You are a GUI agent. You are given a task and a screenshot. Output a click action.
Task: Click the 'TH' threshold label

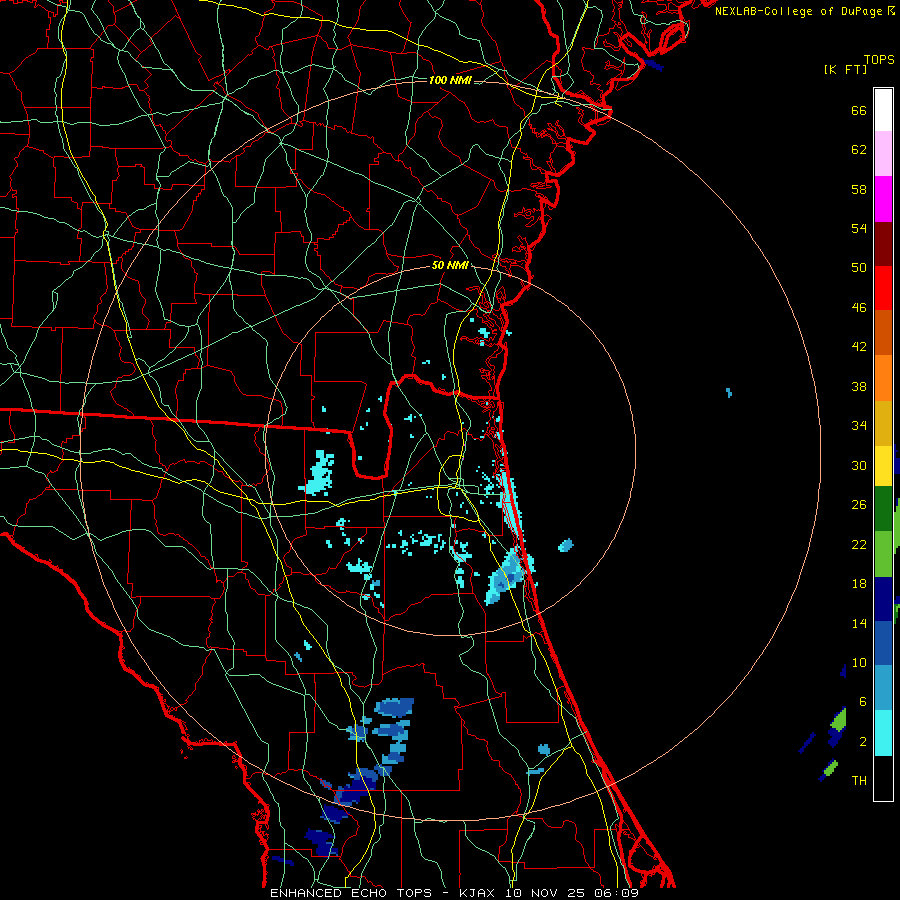pos(859,781)
